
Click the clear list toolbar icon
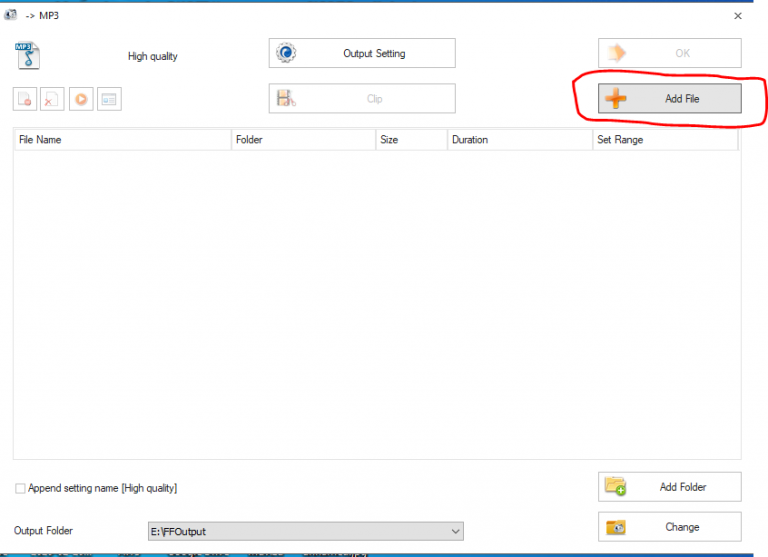pyautogui.click(x=52, y=99)
